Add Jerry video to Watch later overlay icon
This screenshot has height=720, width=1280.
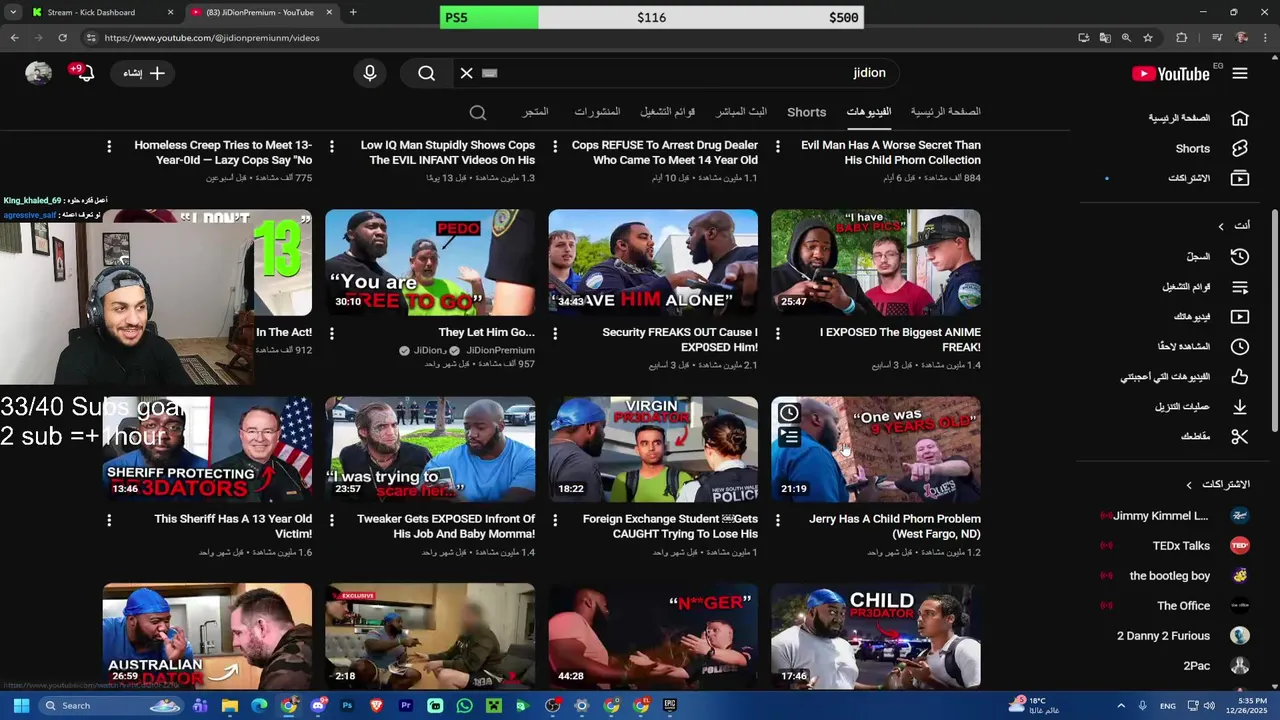[x=789, y=413]
